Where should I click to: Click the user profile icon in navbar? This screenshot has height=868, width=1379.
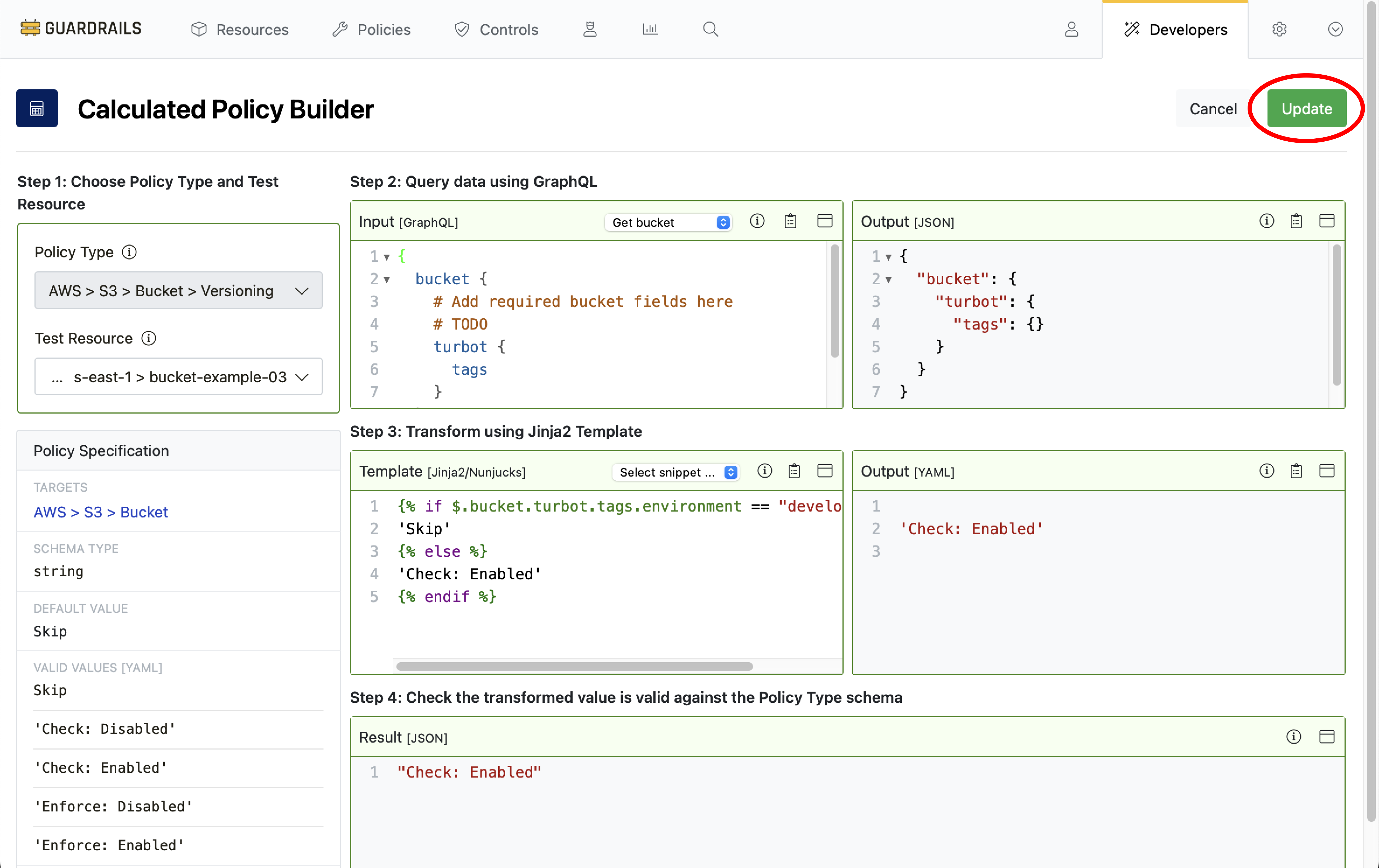pyautogui.click(x=1071, y=29)
